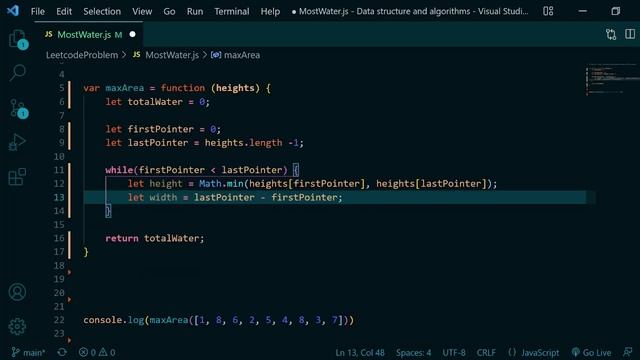The height and width of the screenshot is (360, 640).
Task: Open the Extensions view
Action: [x=17, y=177]
